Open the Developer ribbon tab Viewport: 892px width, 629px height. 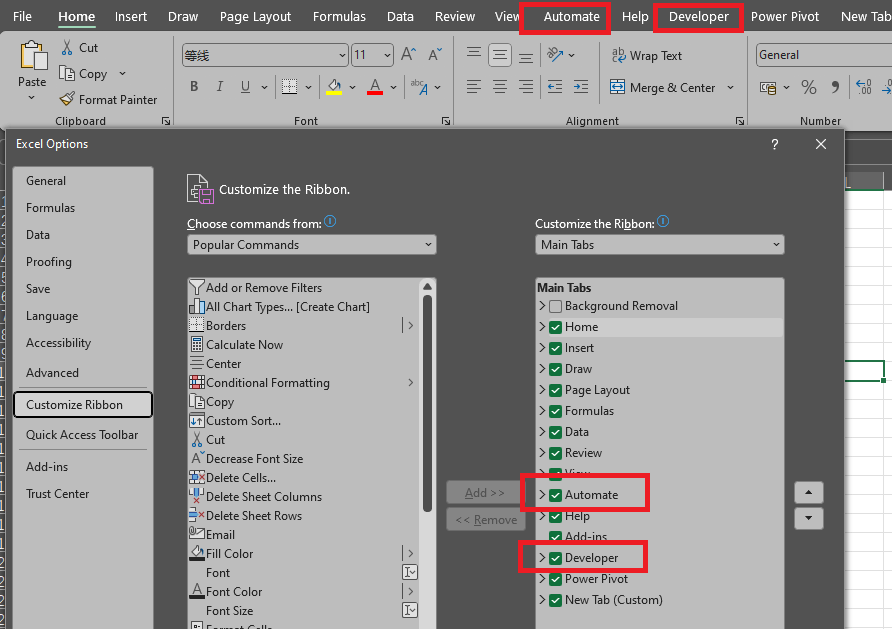[698, 16]
